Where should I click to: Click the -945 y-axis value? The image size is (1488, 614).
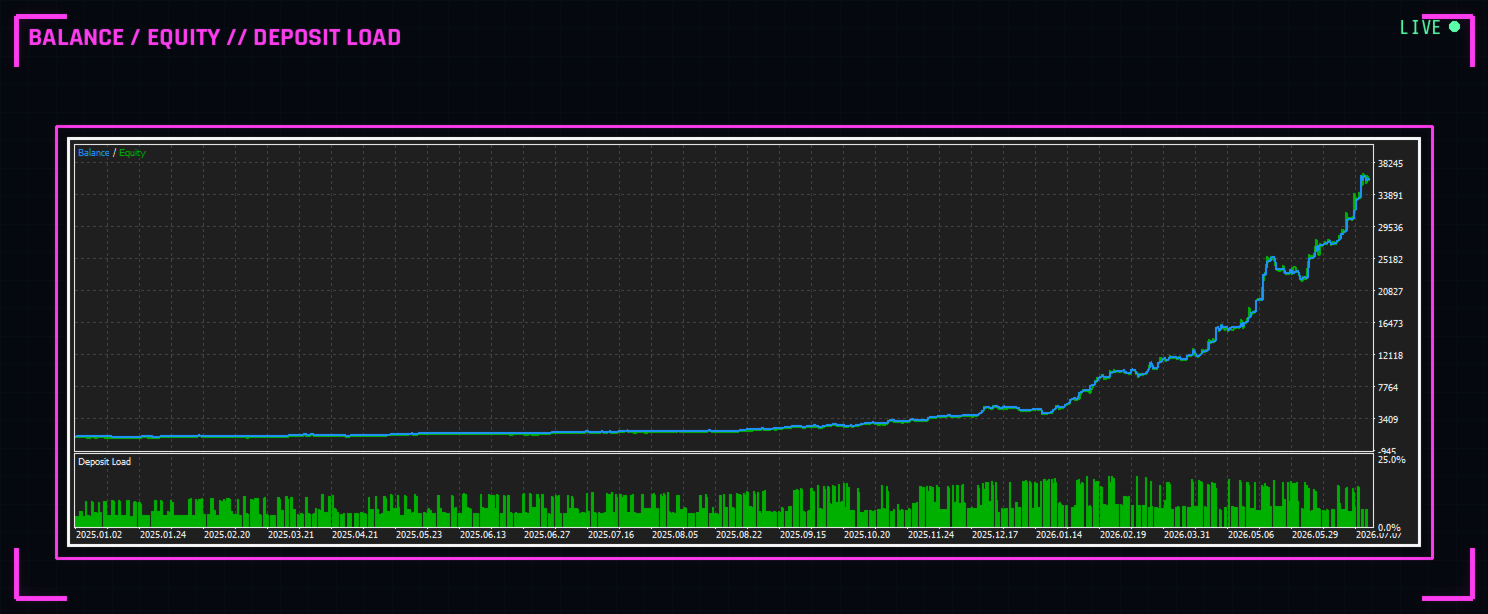pos(1387,451)
